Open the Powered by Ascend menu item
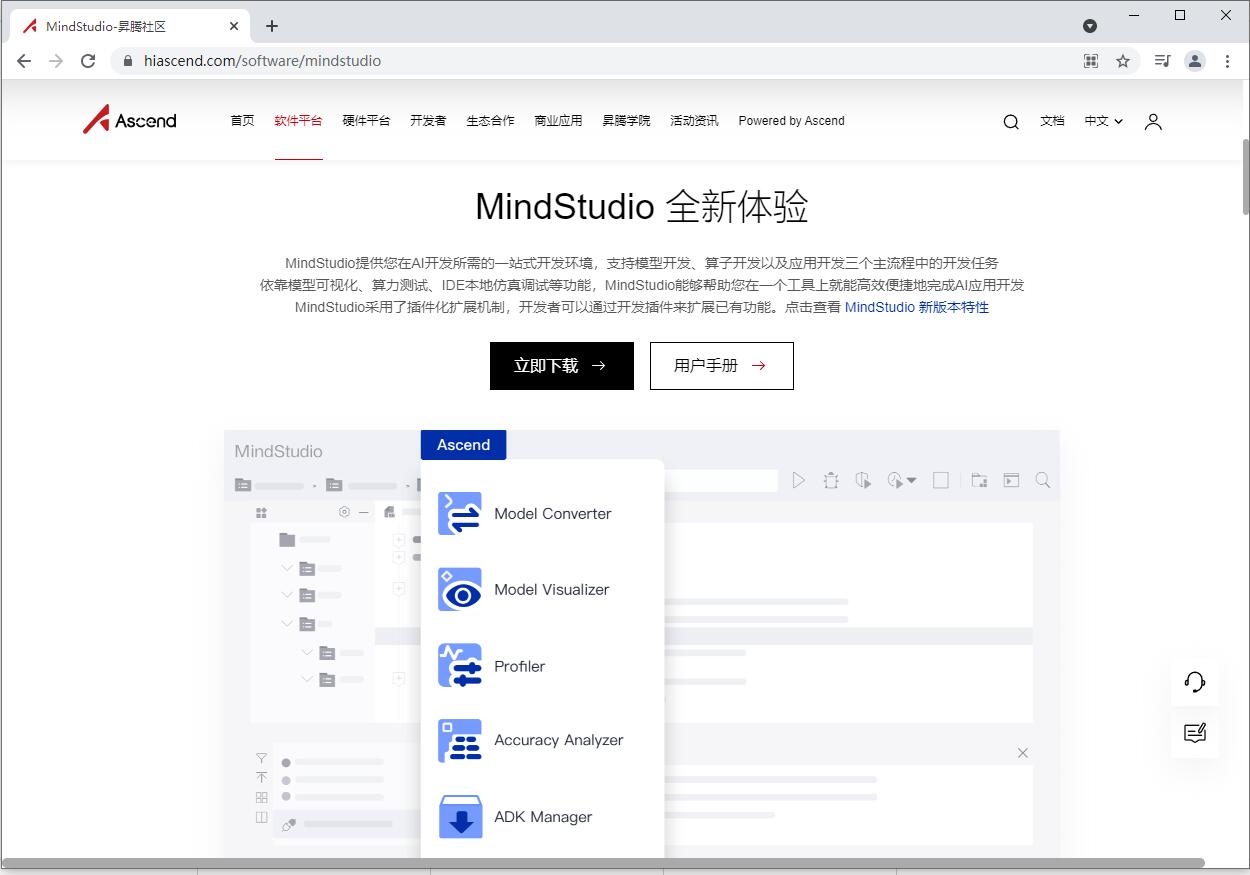 coord(791,121)
